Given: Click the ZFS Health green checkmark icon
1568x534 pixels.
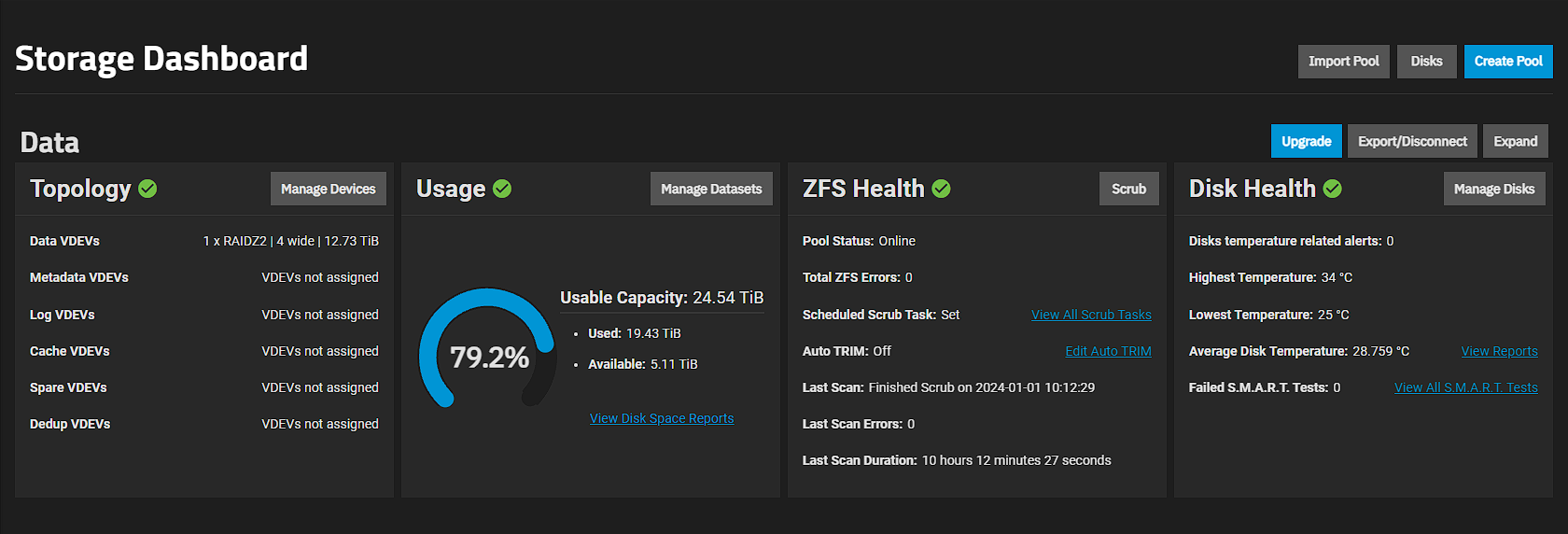Looking at the screenshot, I should pos(942,189).
